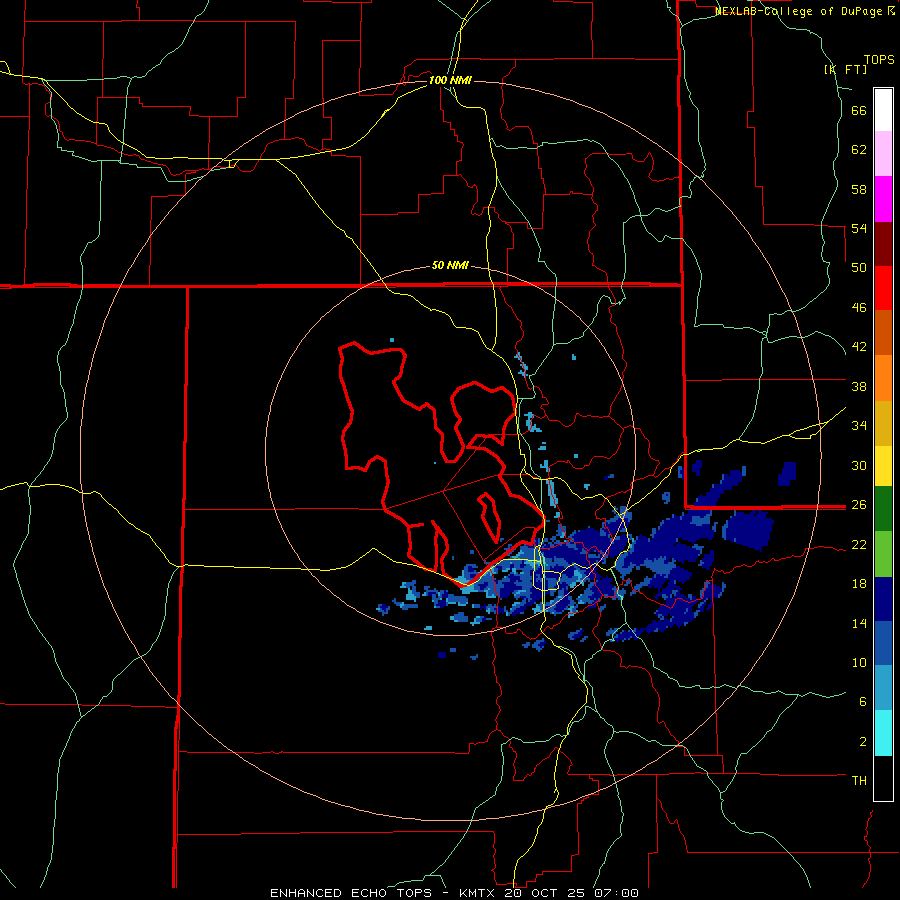Screen dimensions: 900x900
Task: Click the 'KMTX' radar site identifier
Action: click(476, 893)
